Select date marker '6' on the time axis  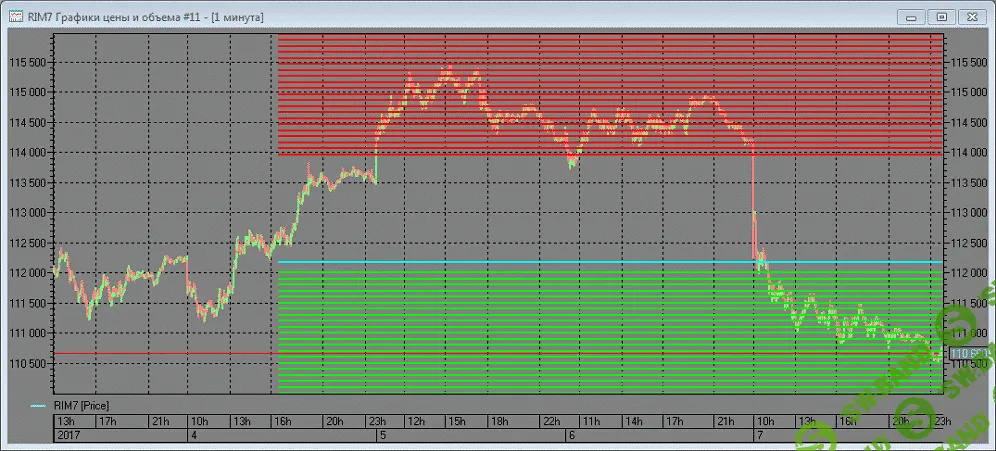(x=570, y=436)
